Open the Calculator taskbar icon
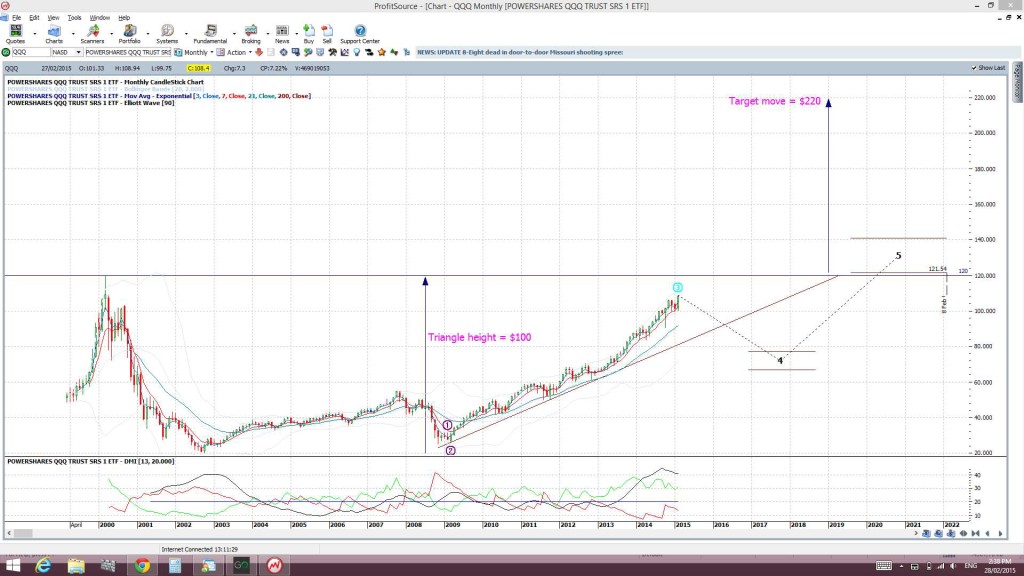1024x576 pixels. 175,566
